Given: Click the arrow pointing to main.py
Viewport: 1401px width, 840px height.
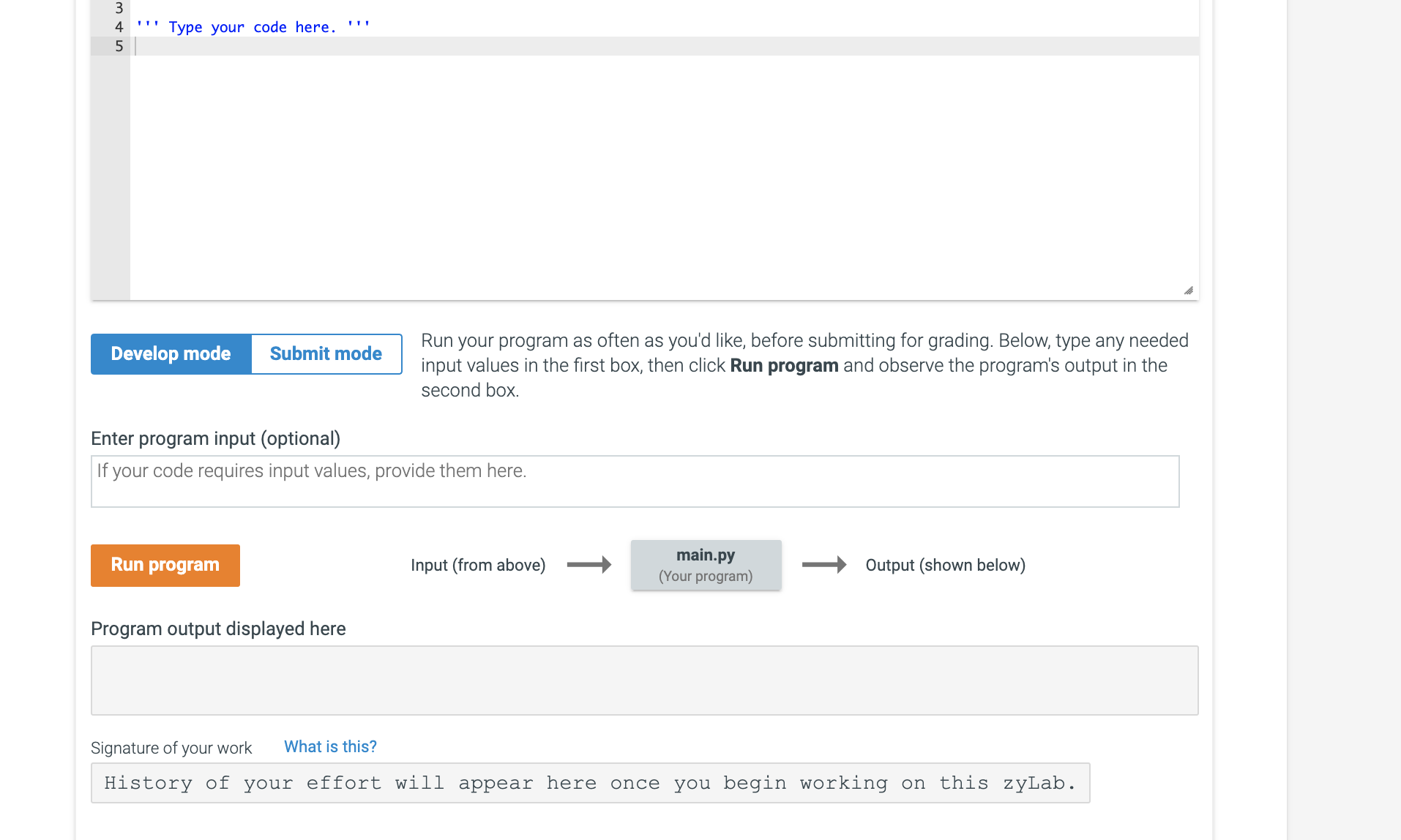Looking at the screenshot, I should click(589, 565).
